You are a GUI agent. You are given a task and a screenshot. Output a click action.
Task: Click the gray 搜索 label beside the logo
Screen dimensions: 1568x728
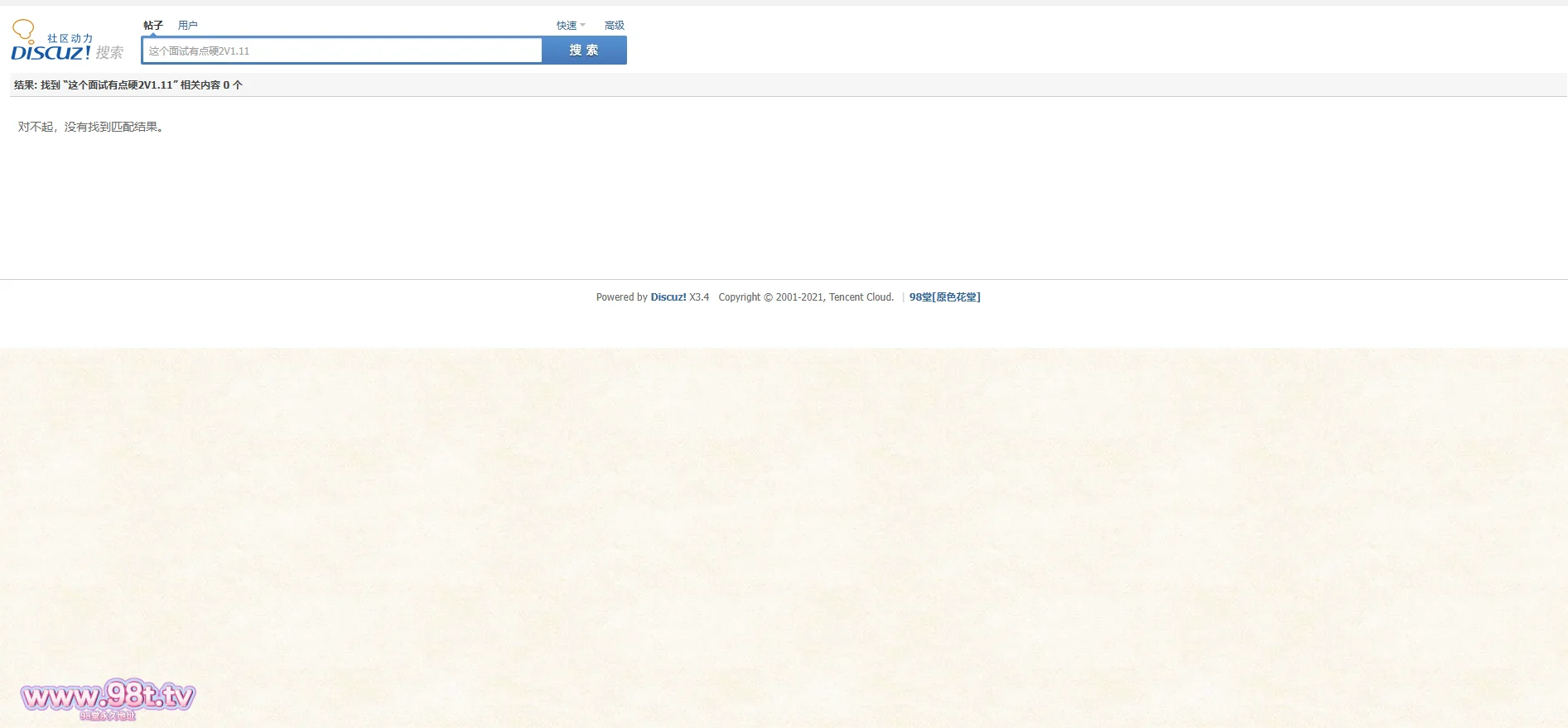pos(109,53)
